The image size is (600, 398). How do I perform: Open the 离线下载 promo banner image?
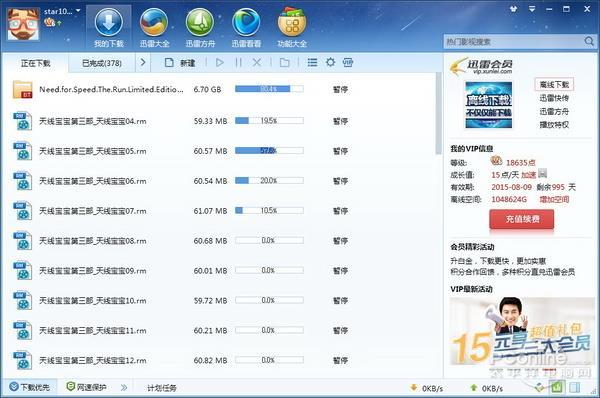pos(489,104)
